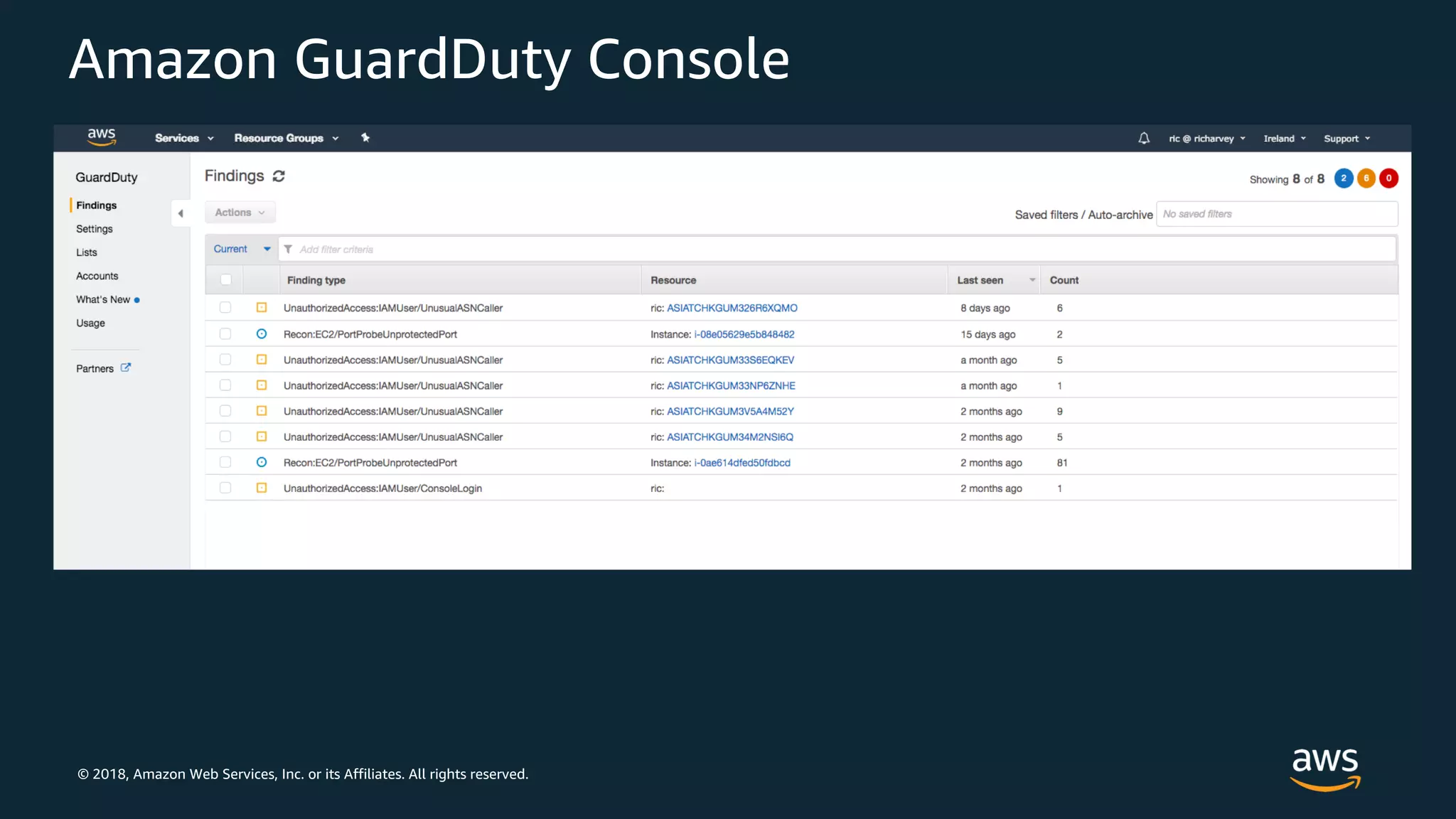Viewport: 1456px width, 819px height.
Task: Open the ric @ richarvey account menu
Action: coord(1207,139)
